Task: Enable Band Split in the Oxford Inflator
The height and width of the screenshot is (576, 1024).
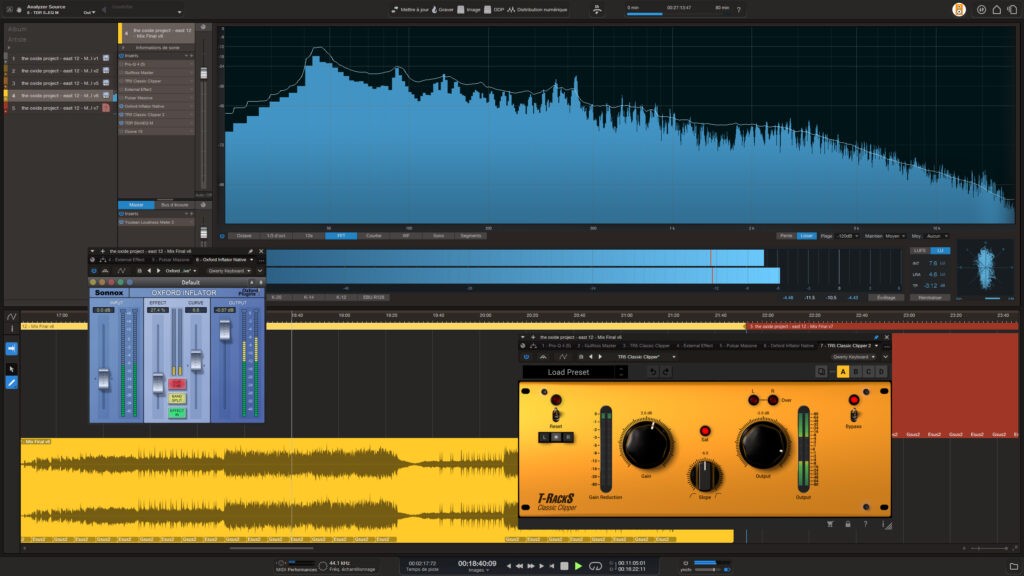Action: pyautogui.click(x=178, y=398)
